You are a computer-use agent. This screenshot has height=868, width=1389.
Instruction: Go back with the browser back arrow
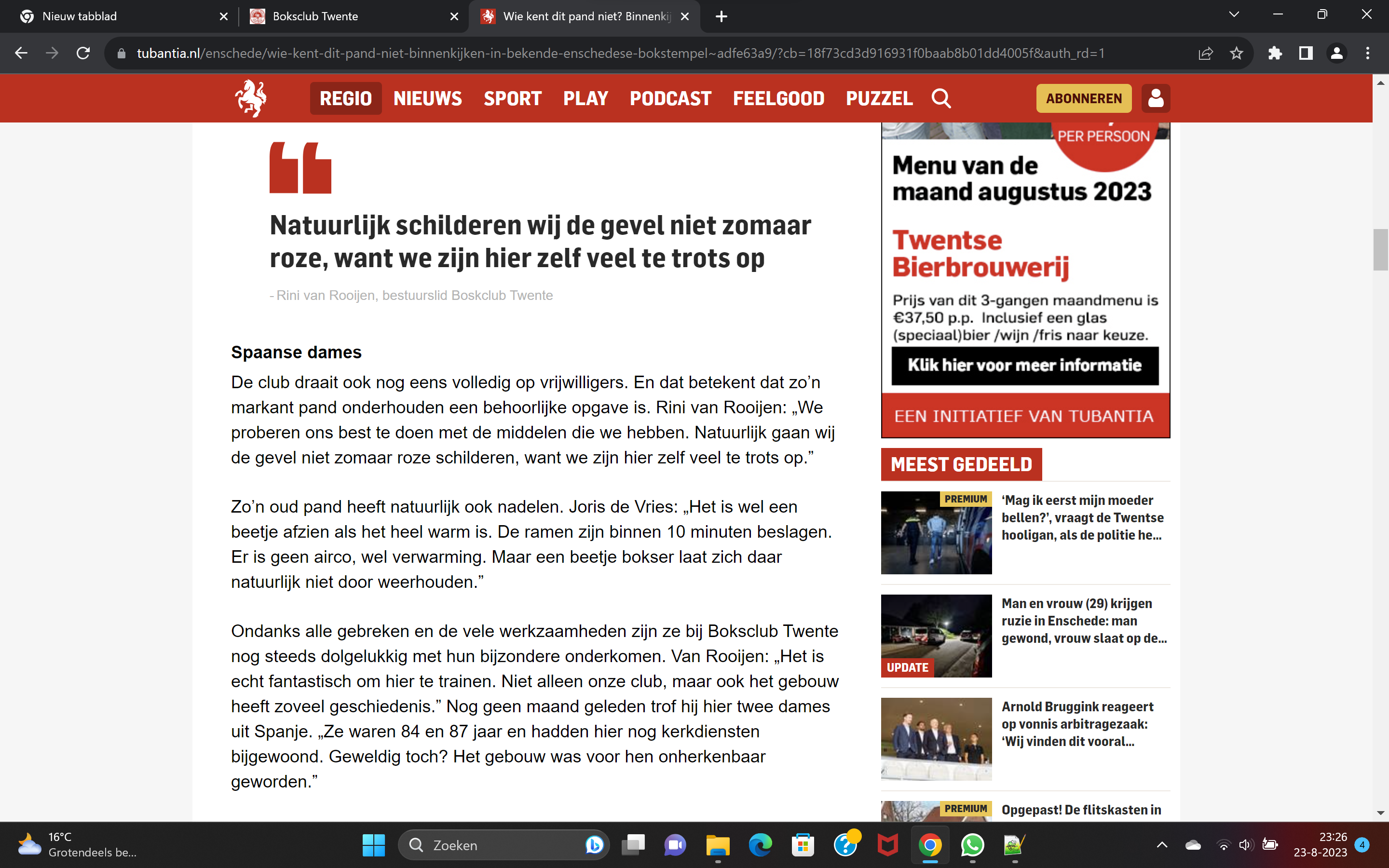coord(21,54)
